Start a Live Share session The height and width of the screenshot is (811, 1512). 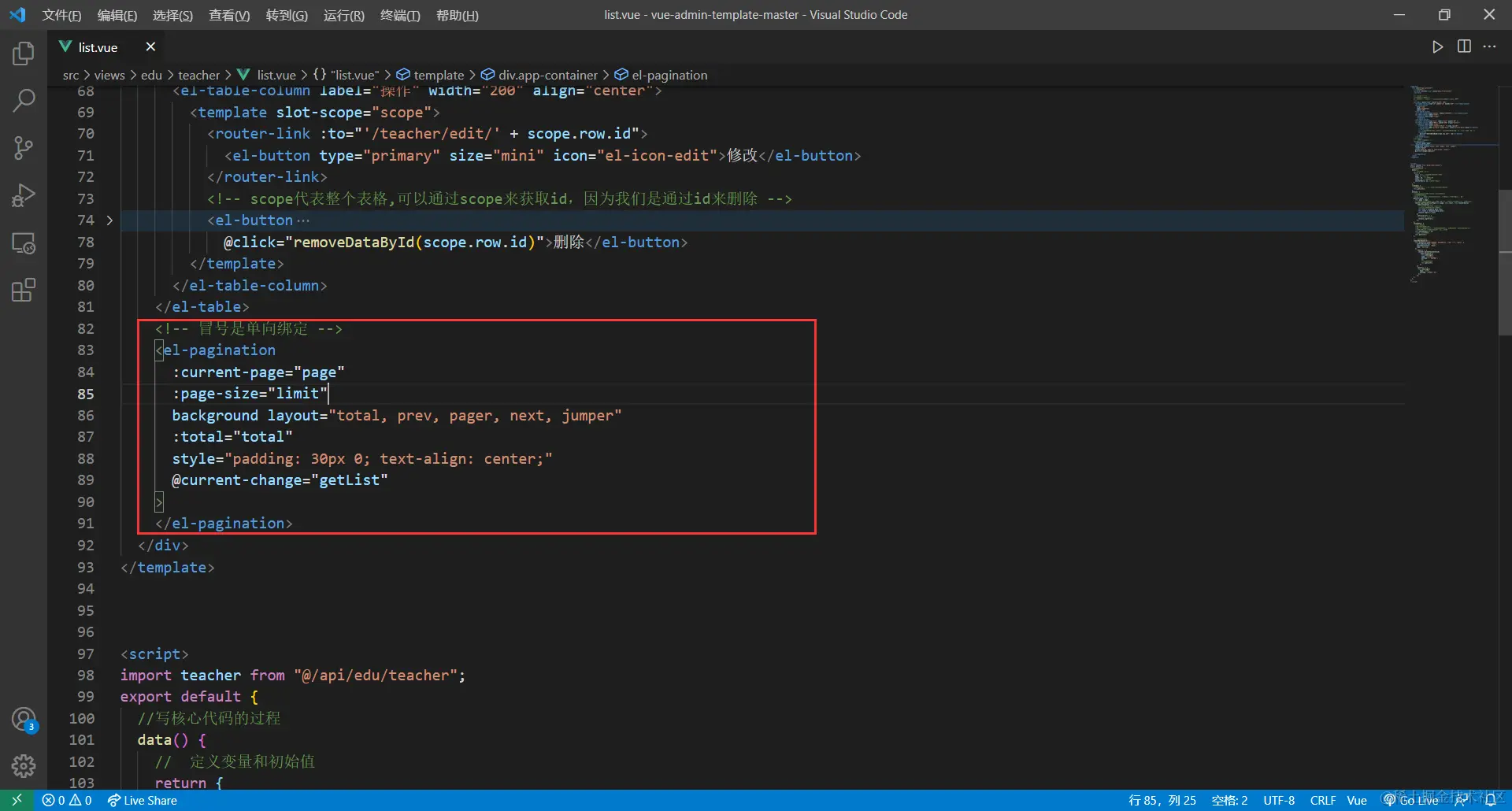click(x=143, y=800)
